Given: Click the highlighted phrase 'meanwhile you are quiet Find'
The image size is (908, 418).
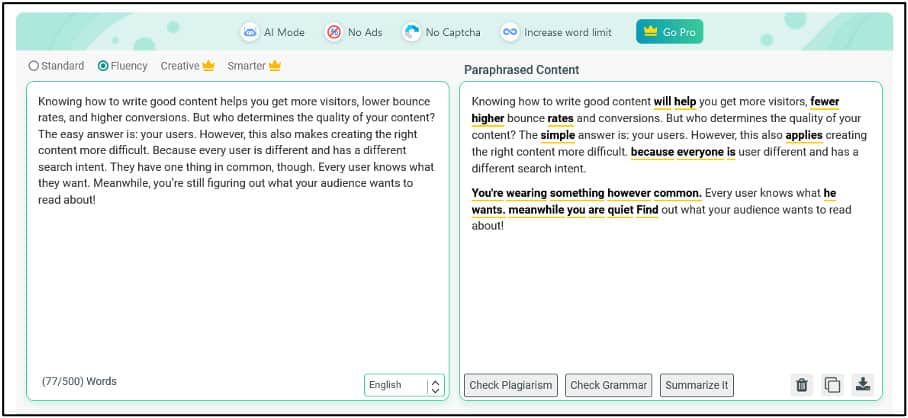Looking at the screenshot, I should [583, 210].
